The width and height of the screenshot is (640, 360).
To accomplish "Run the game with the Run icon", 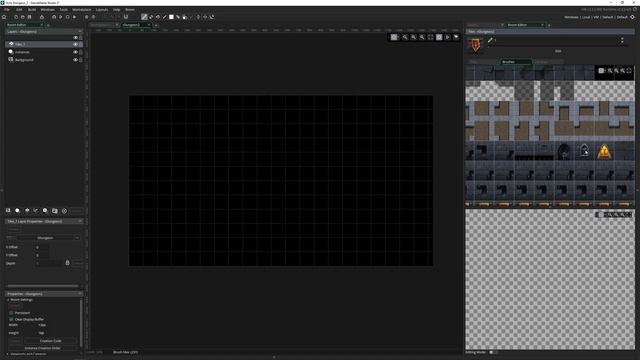I will click(x=61, y=17).
